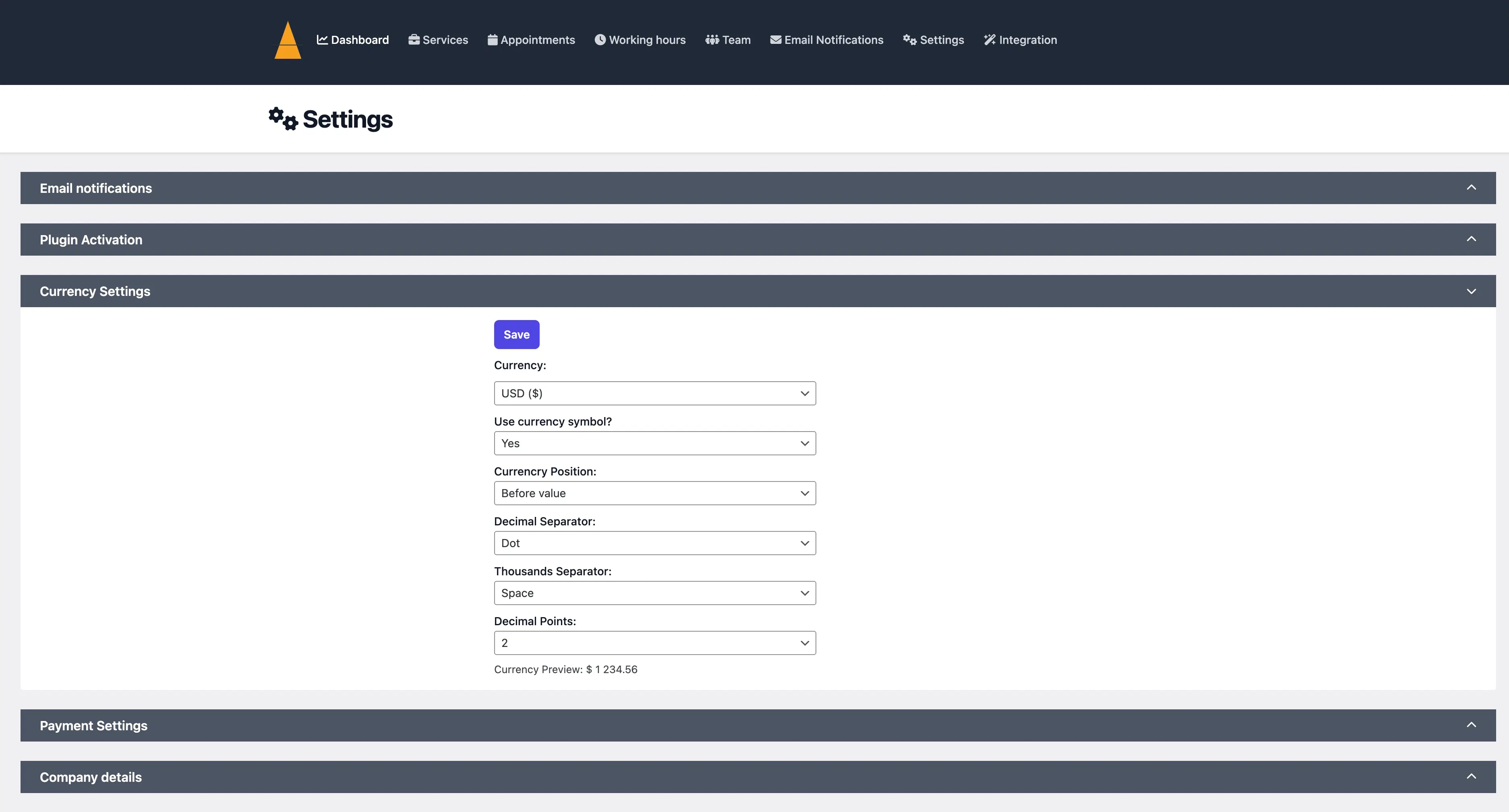Open the Appointments page
This screenshot has width=1509, height=812.
(x=531, y=40)
